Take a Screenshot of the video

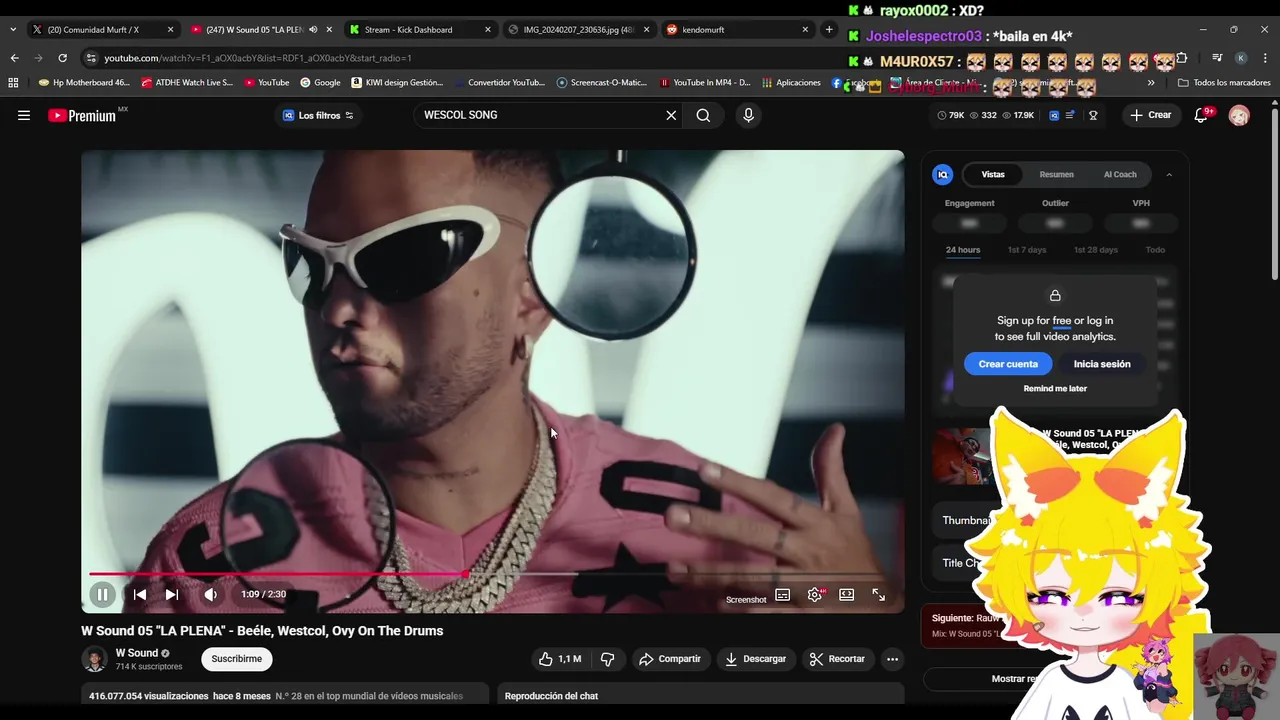746,600
